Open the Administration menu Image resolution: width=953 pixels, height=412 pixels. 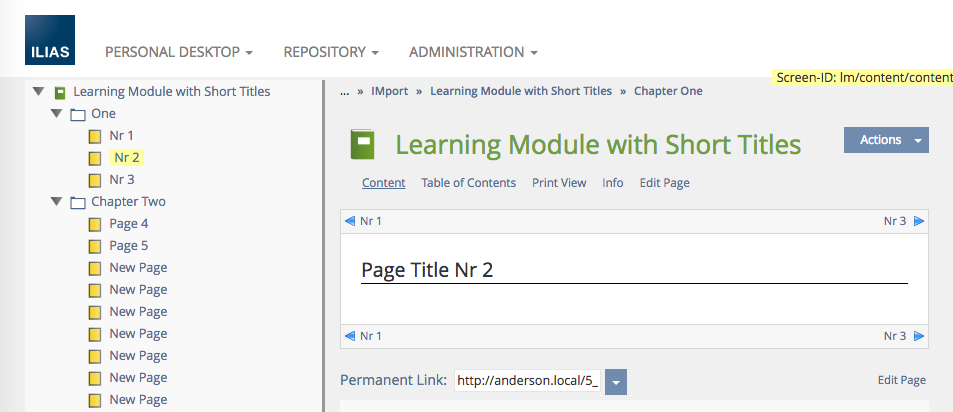click(x=473, y=52)
